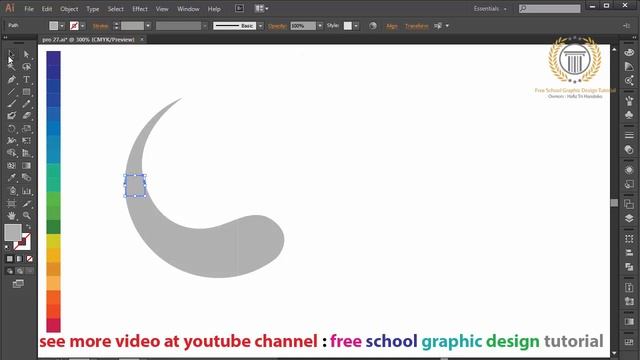Select the Rectangle tool

[27, 92]
